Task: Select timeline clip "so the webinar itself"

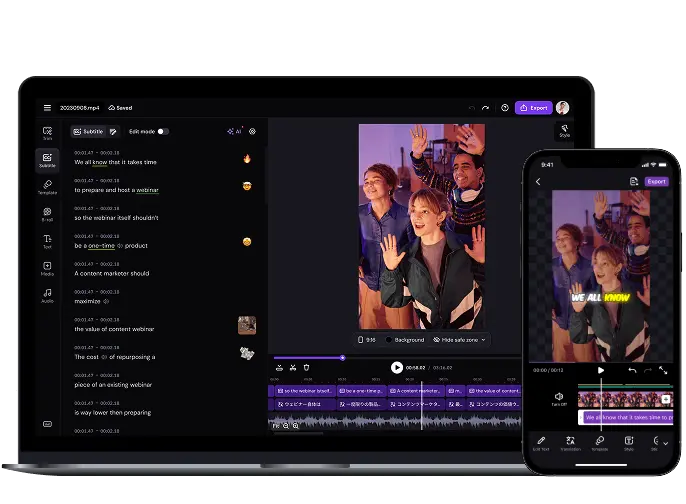Action: [304, 391]
